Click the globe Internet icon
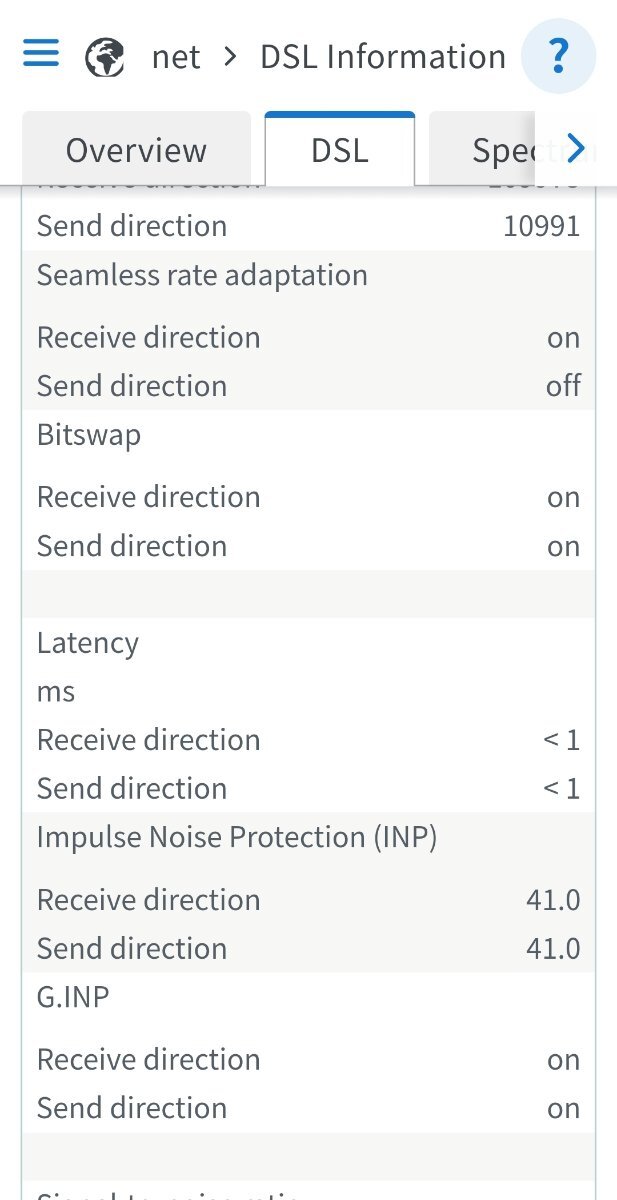The image size is (617, 1200). pos(105,57)
